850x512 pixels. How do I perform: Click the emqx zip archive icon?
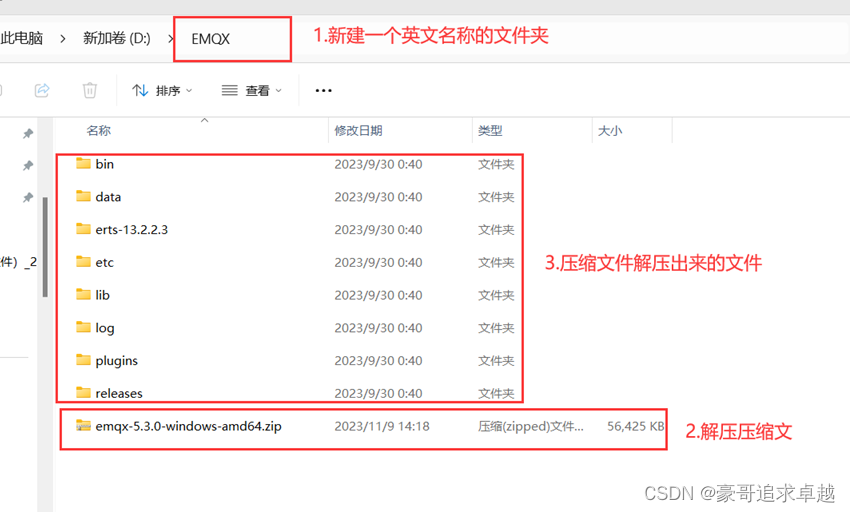[x=83, y=426]
